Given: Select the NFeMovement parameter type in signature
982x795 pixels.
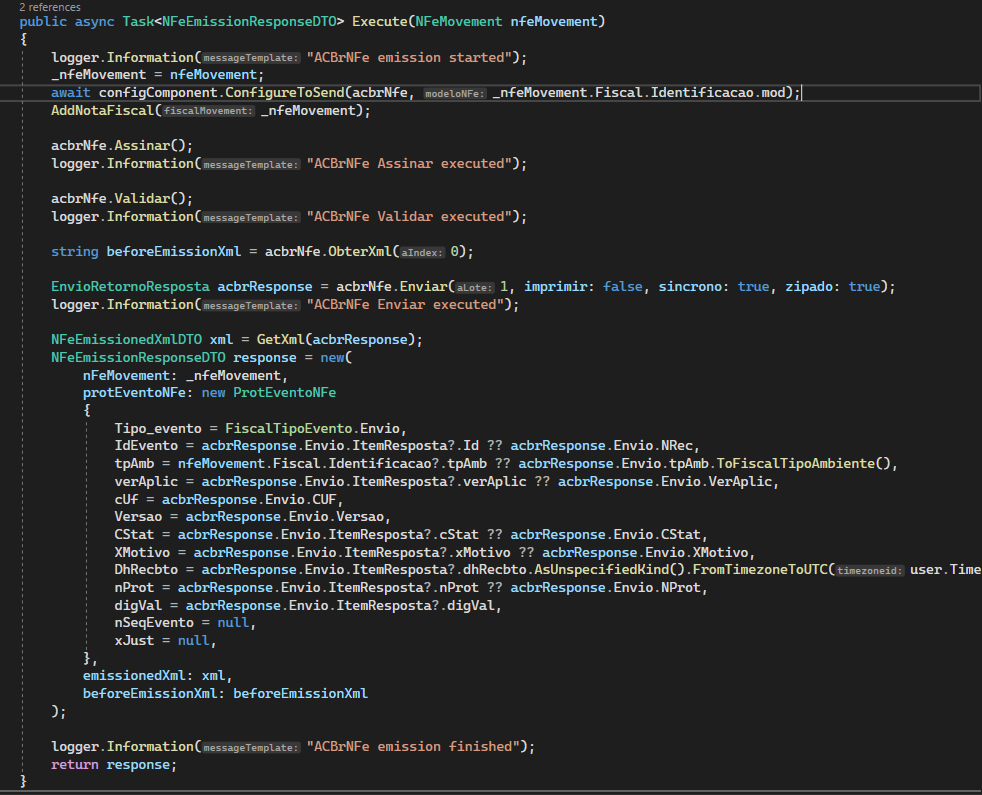Looking at the screenshot, I should click(x=459, y=21).
